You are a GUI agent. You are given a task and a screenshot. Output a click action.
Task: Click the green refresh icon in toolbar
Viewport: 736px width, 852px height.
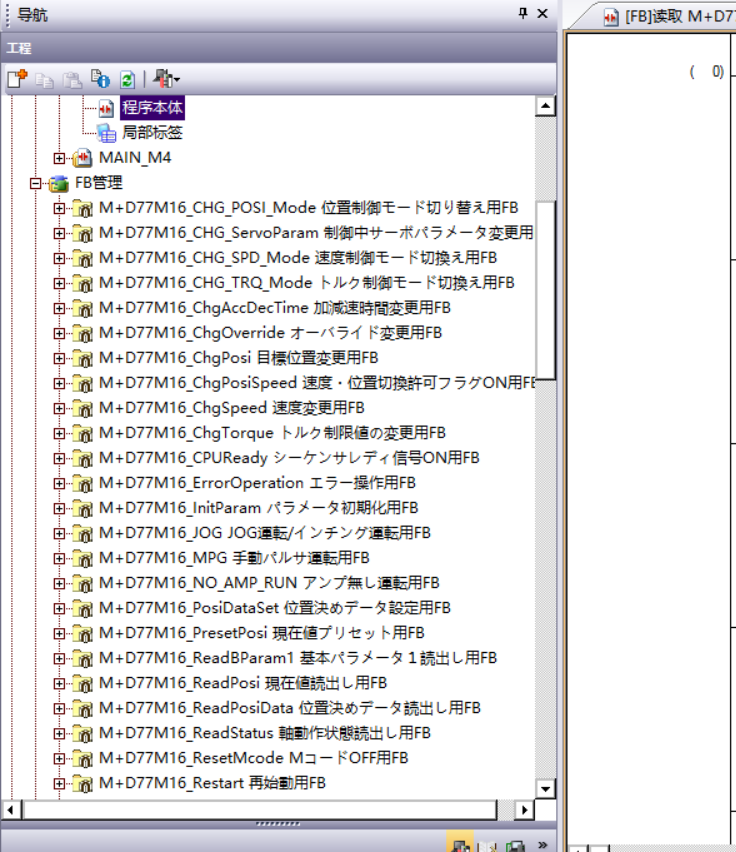pos(127,79)
